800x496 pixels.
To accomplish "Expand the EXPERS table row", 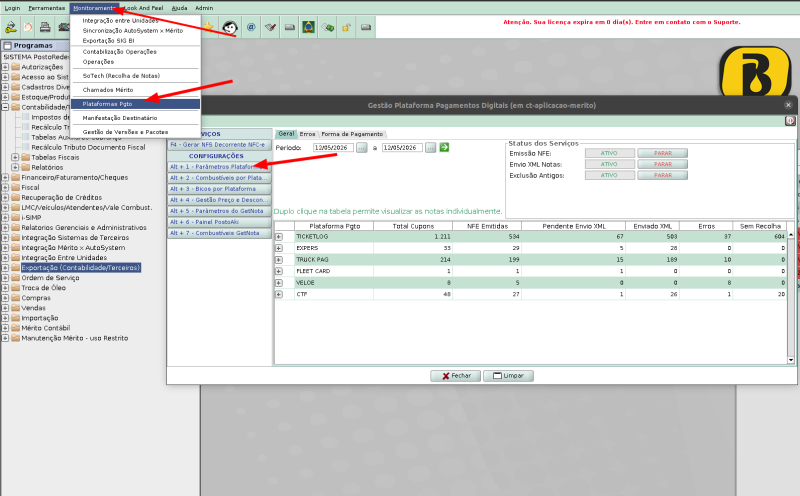I will (279, 248).
